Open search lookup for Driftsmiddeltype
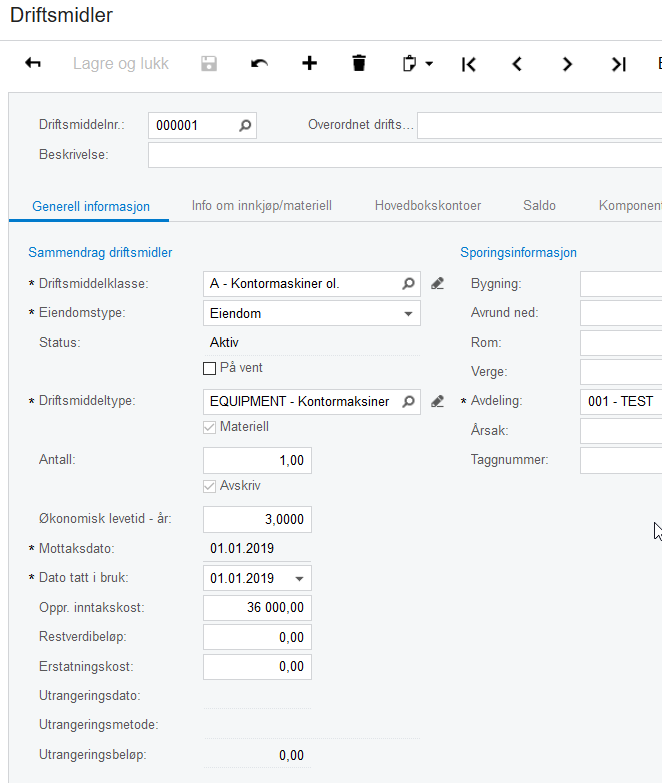The image size is (662, 783). click(408, 401)
